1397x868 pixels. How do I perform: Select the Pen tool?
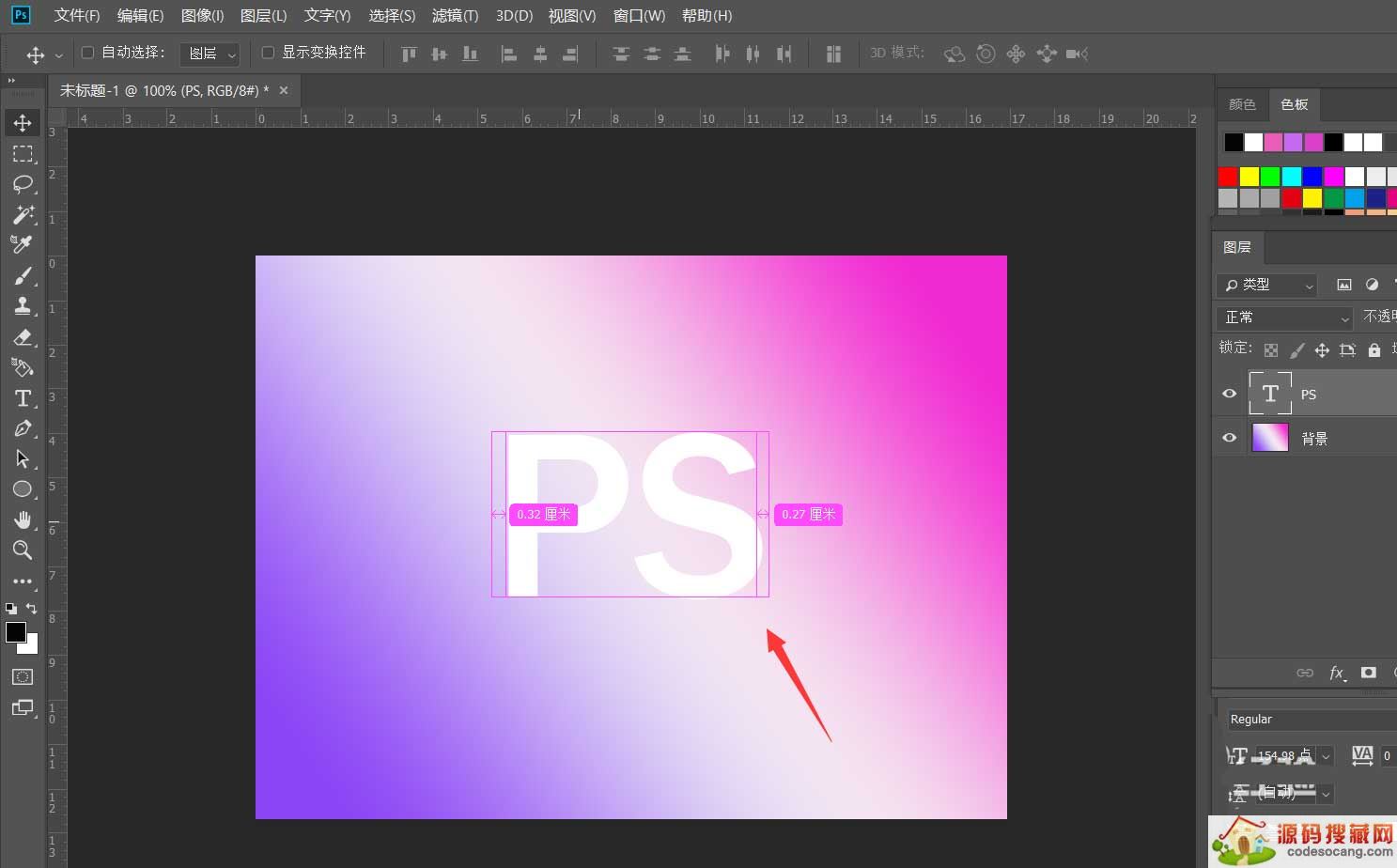click(23, 428)
